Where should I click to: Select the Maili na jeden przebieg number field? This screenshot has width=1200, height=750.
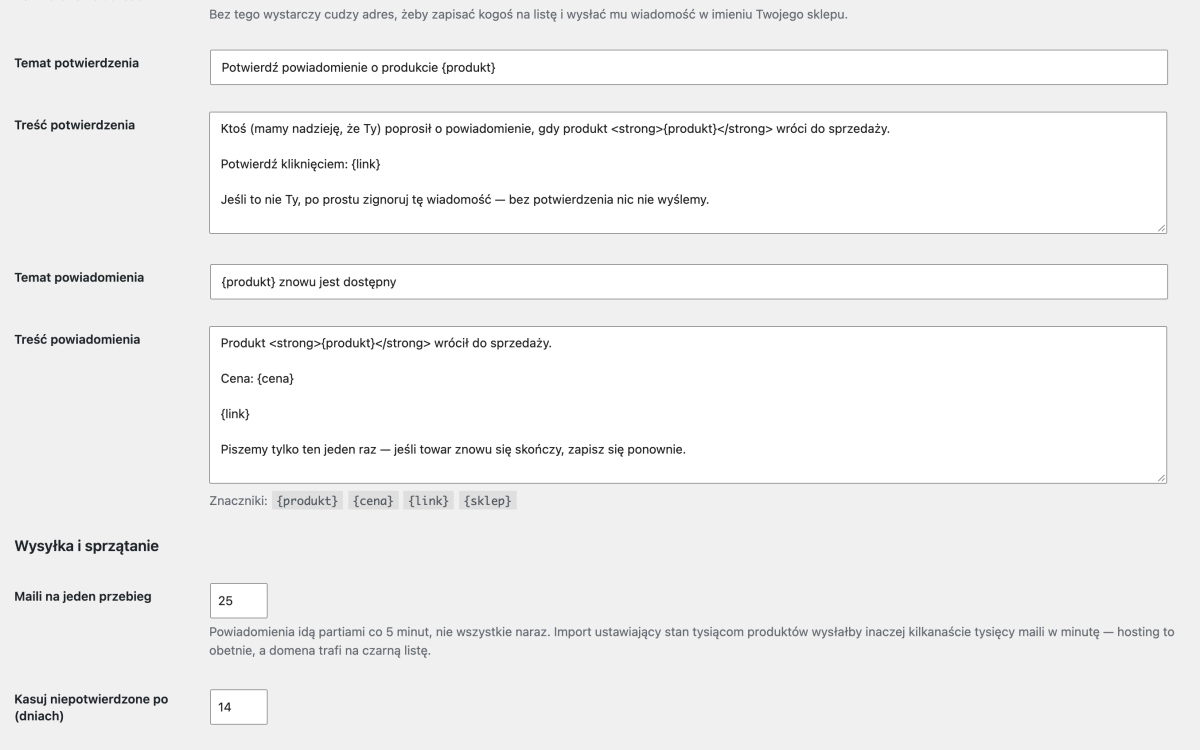tap(239, 601)
